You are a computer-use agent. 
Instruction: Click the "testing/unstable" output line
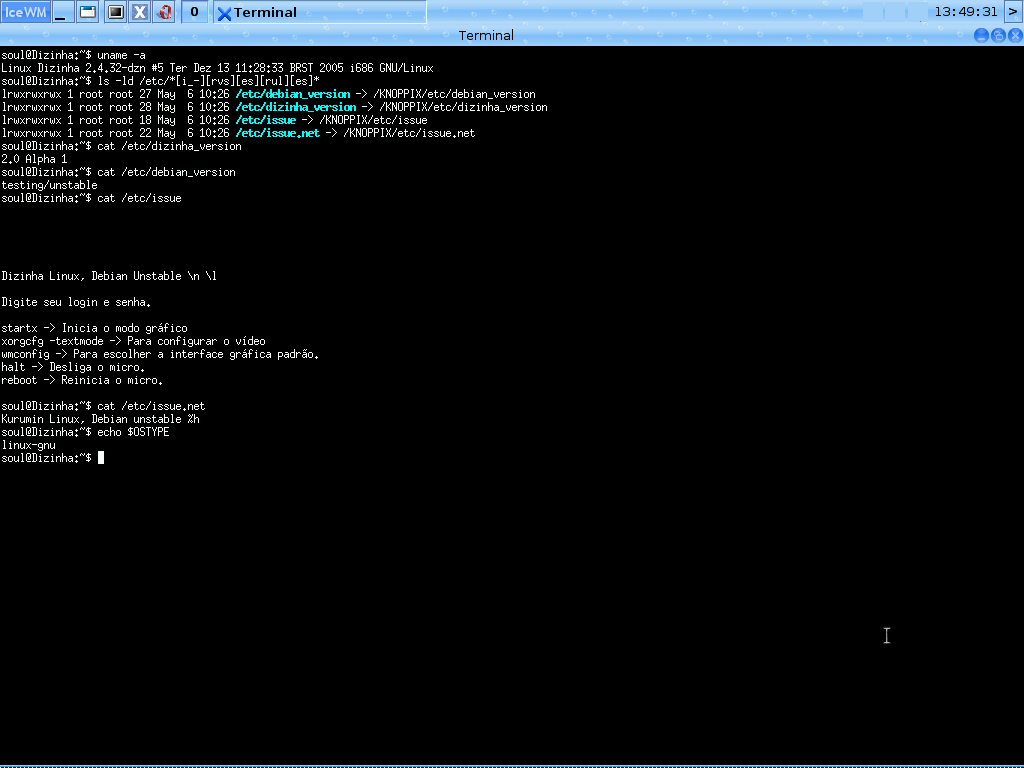[49, 185]
